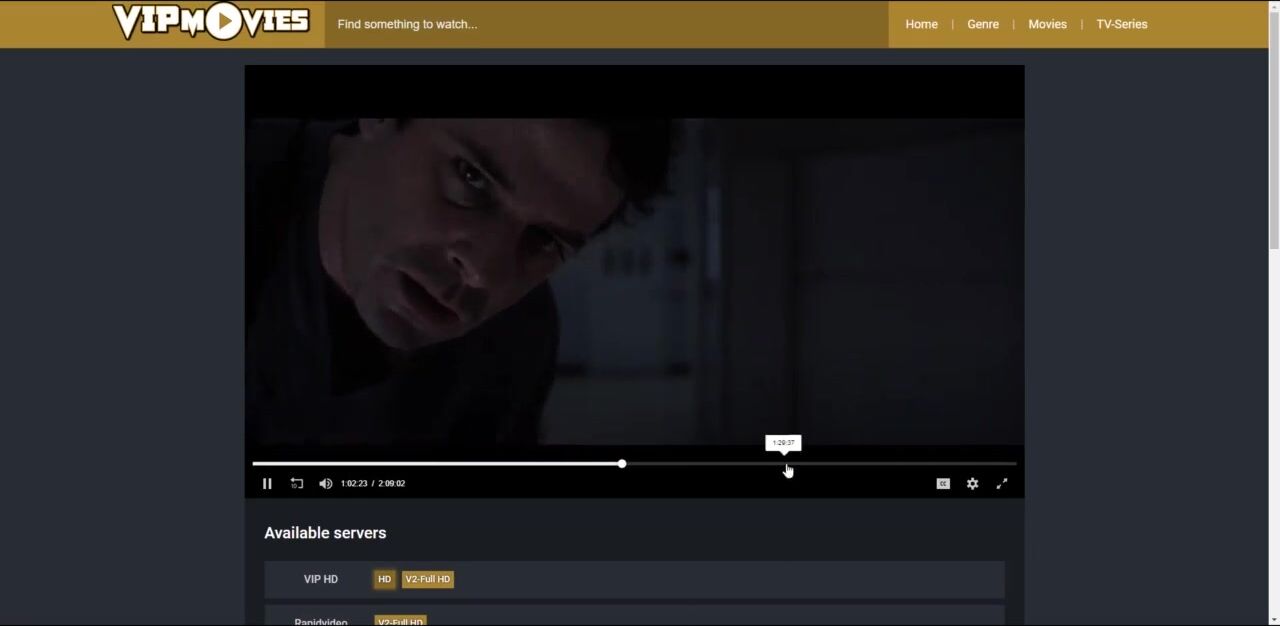Screen dimensions: 1280x626
Task: Pause the video playback
Action: 267,483
